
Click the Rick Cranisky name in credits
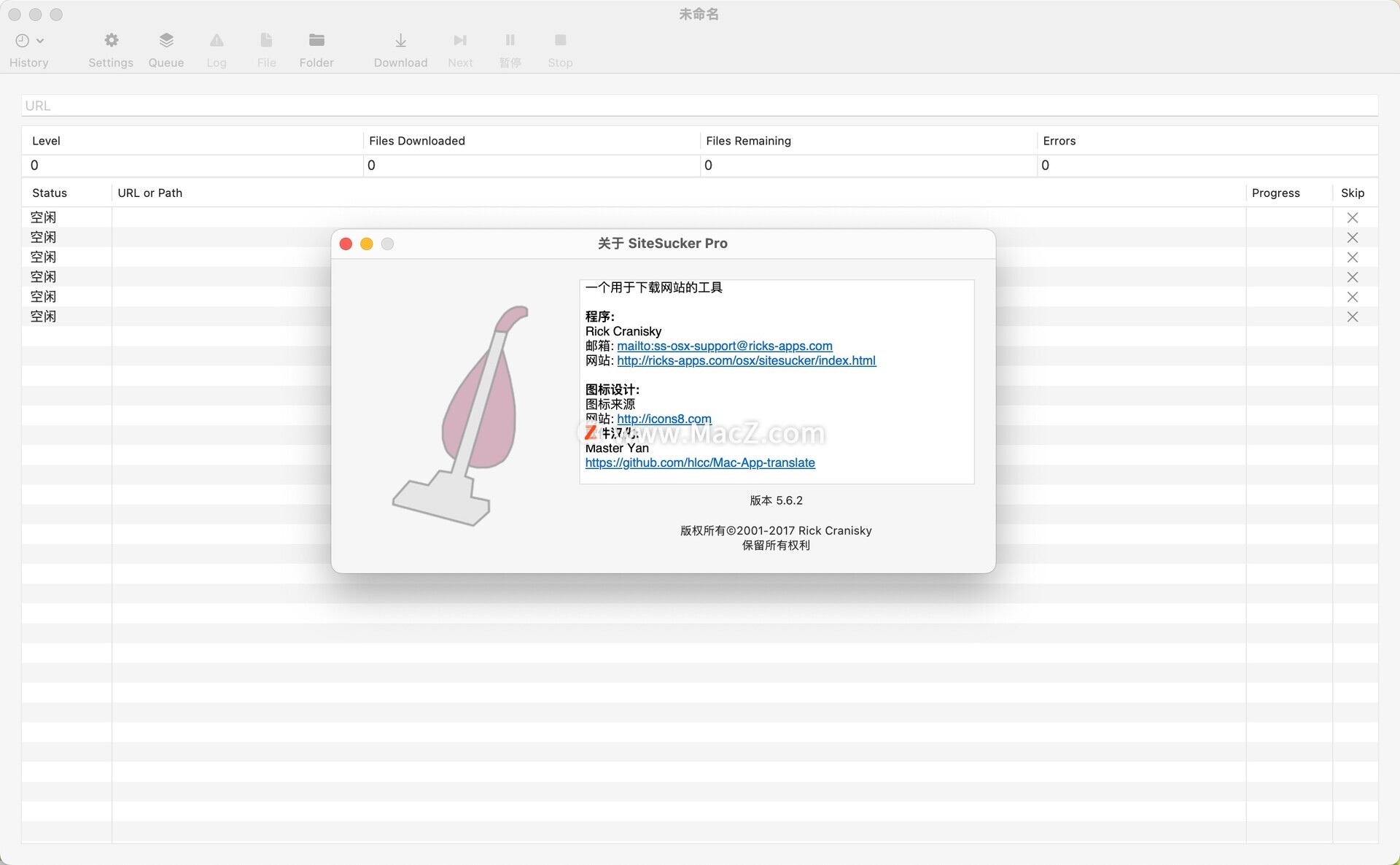(x=623, y=331)
